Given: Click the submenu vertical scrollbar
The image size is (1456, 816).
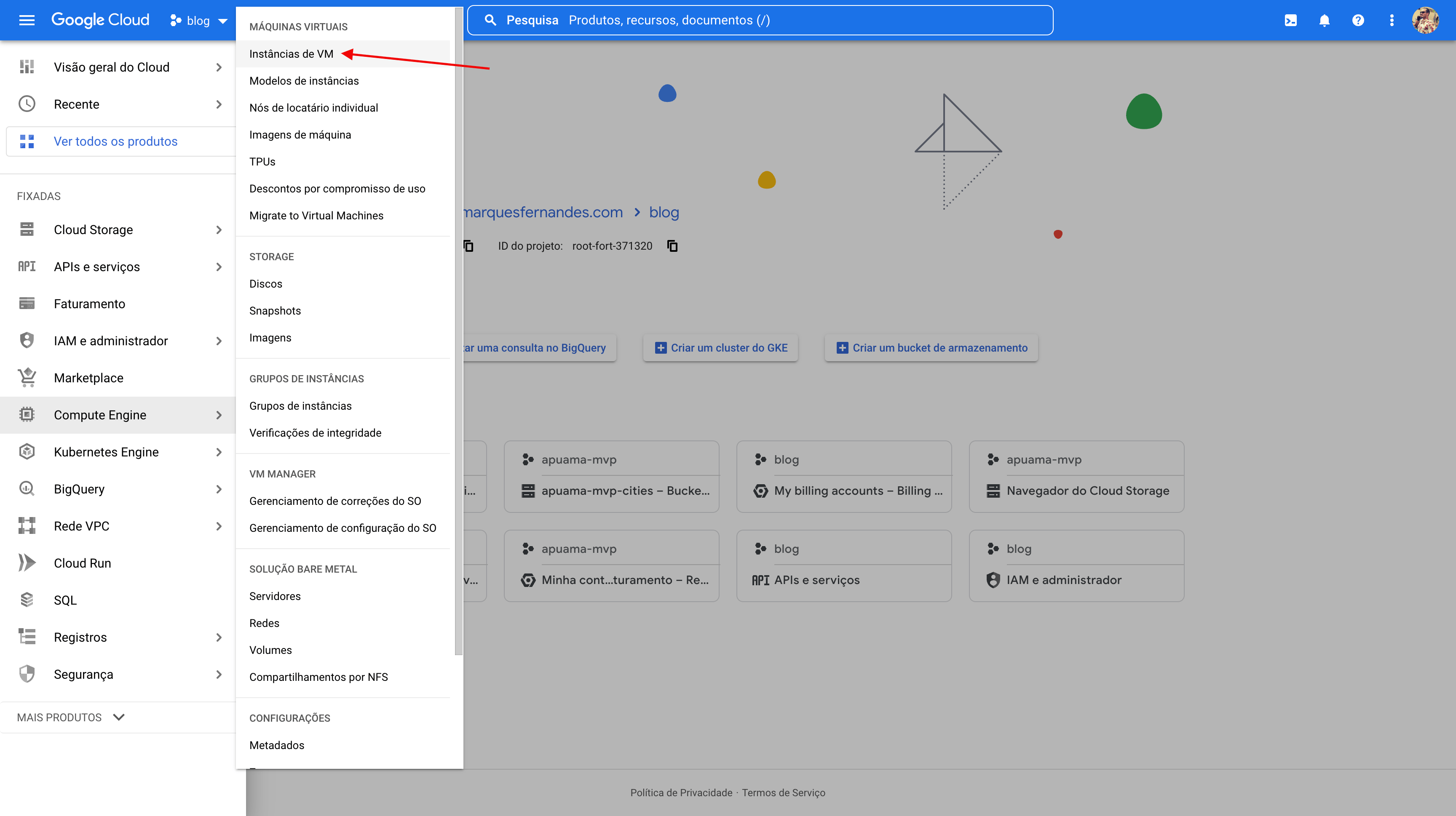Looking at the screenshot, I should pyautogui.click(x=458, y=331).
